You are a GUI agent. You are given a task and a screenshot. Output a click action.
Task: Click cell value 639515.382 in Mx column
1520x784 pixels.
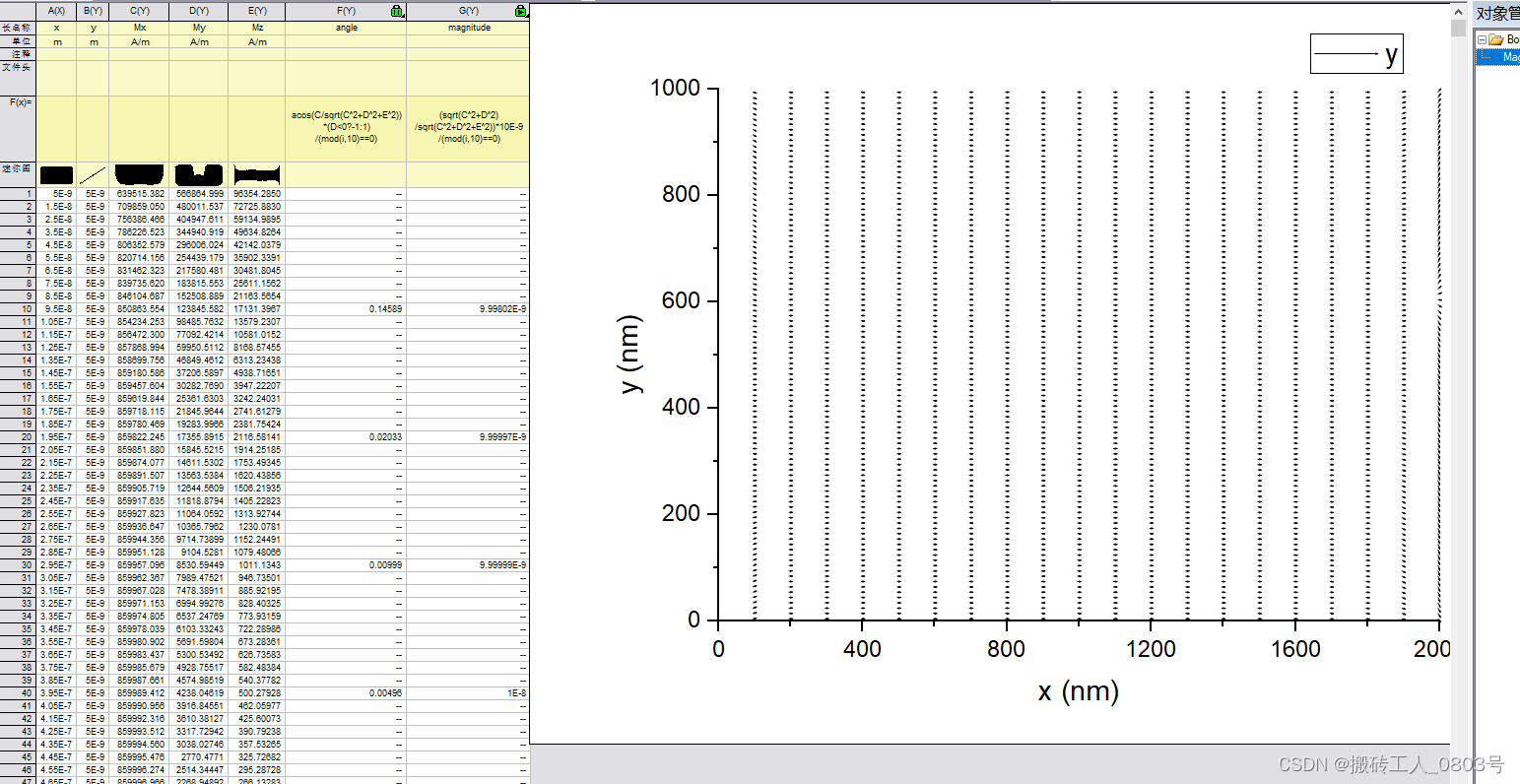[x=139, y=194]
